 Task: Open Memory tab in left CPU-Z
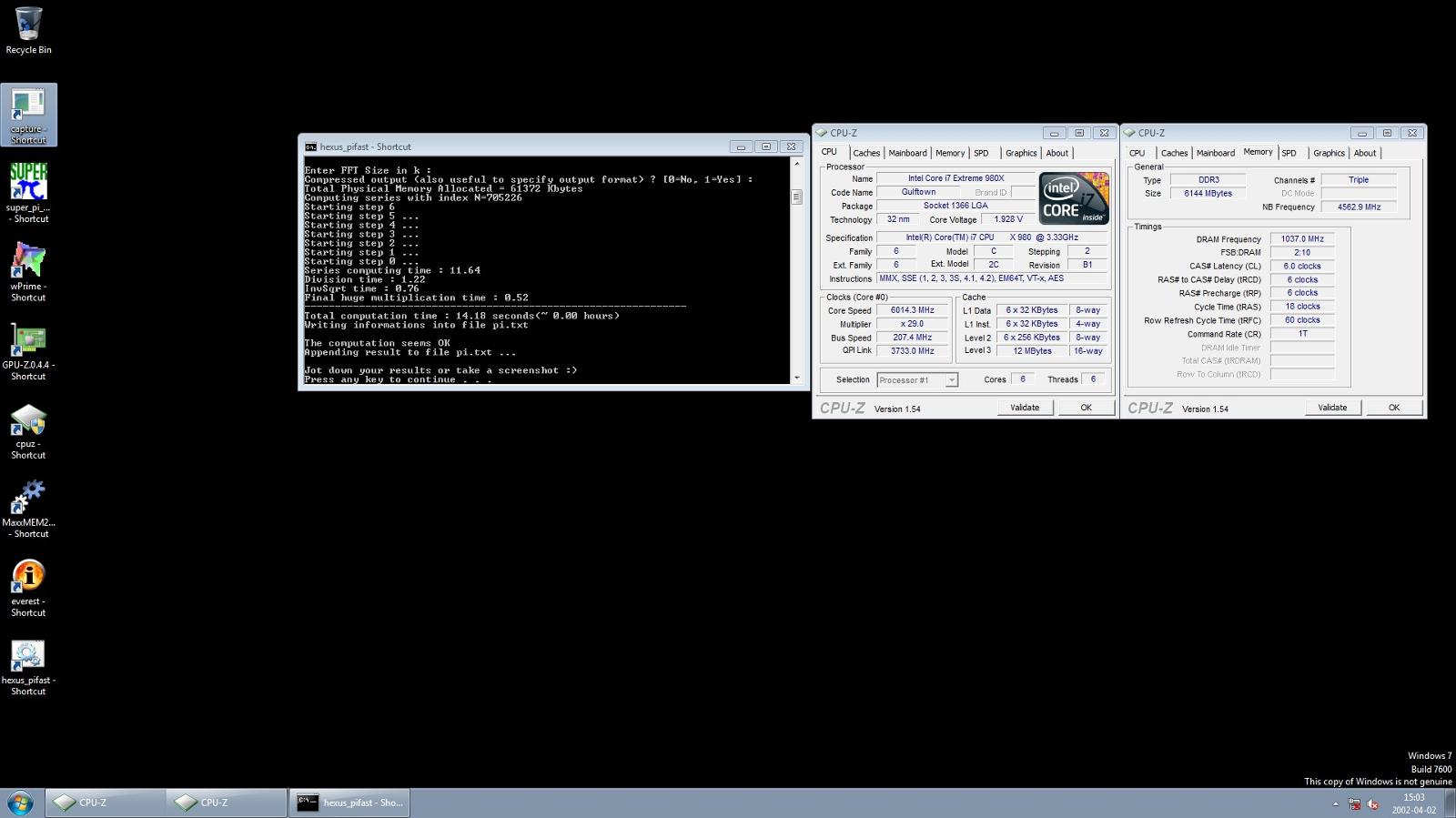[x=950, y=153]
